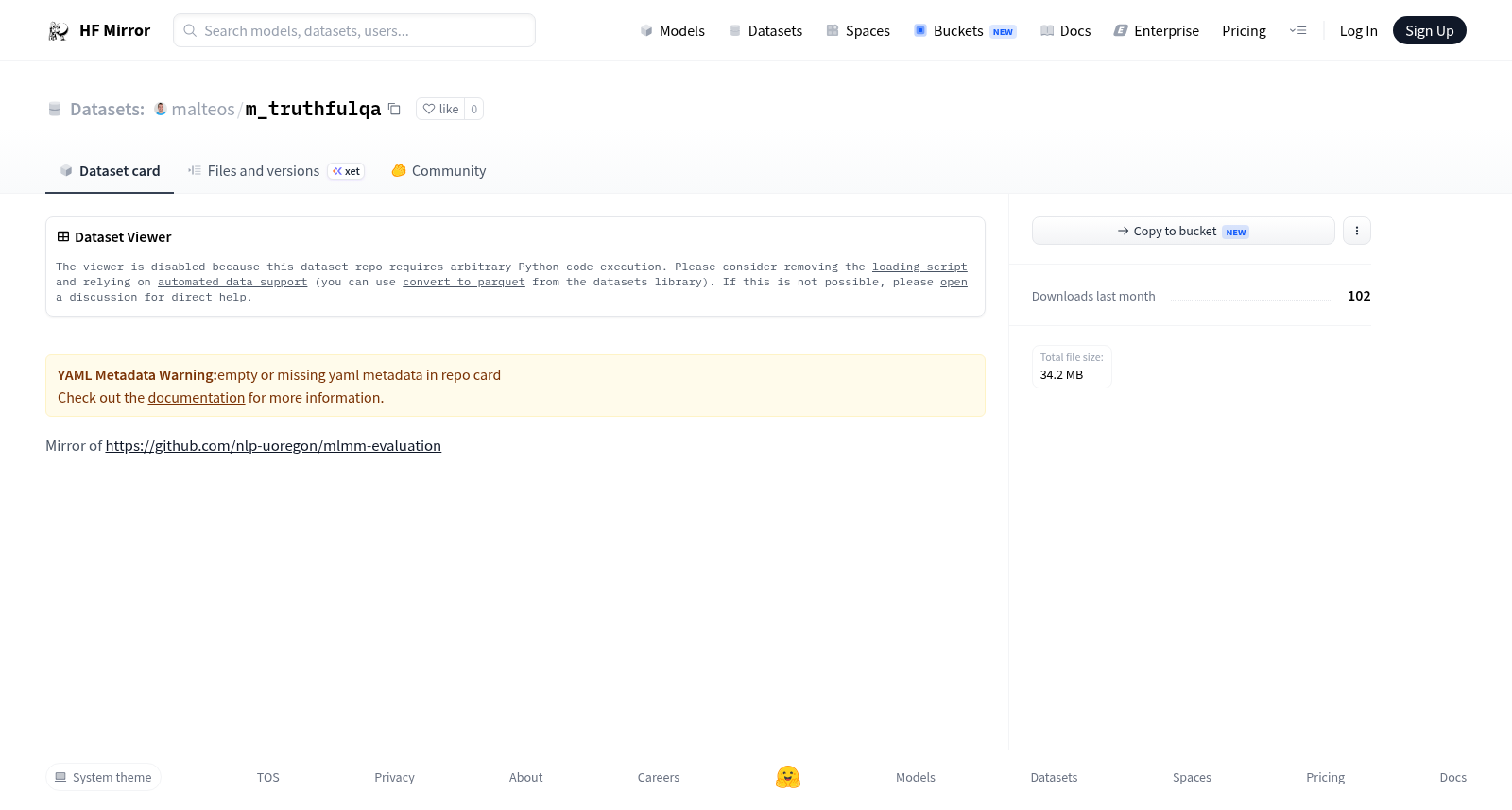The width and height of the screenshot is (1512, 810).
Task: Open Spaces in top navigation
Action: pos(858,31)
